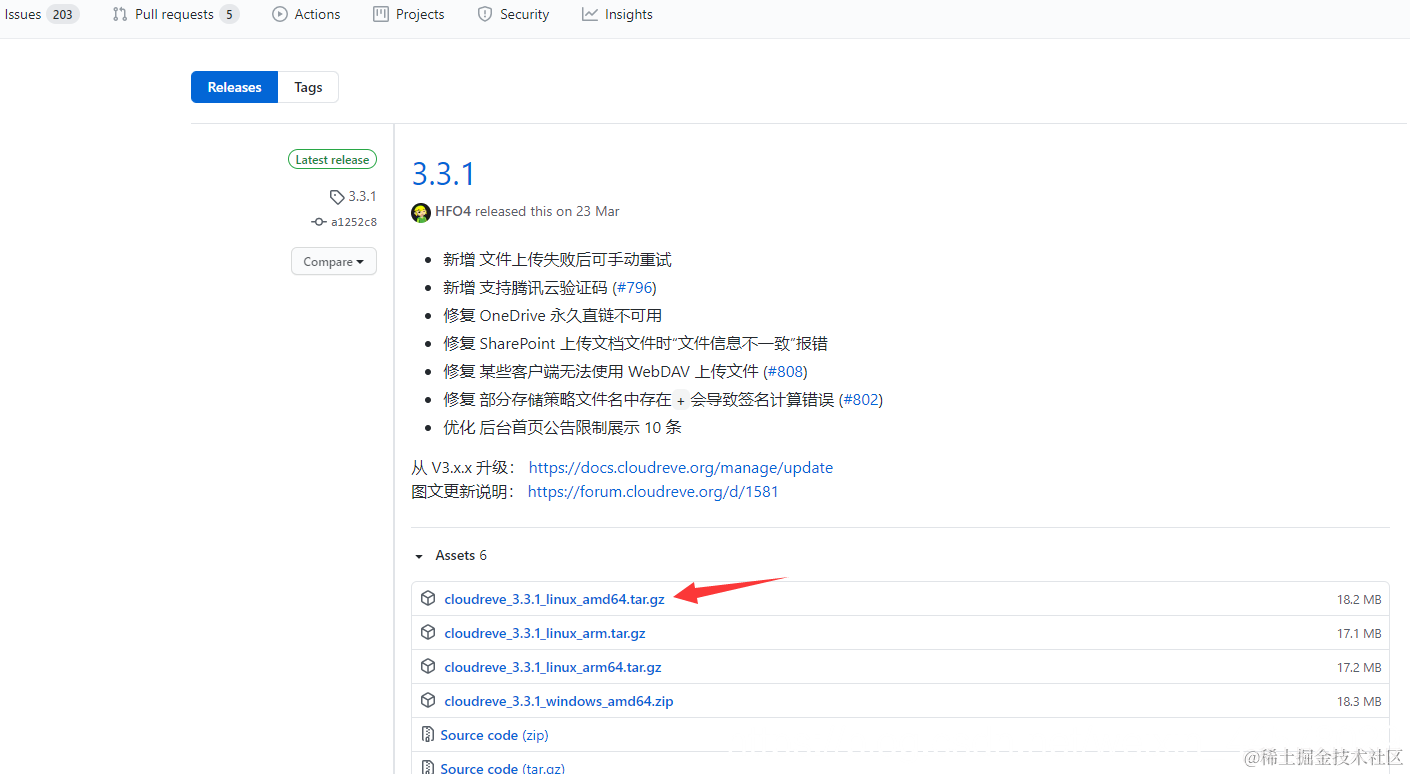Download Source code (zip)
1410x774 pixels.
pos(494,735)
